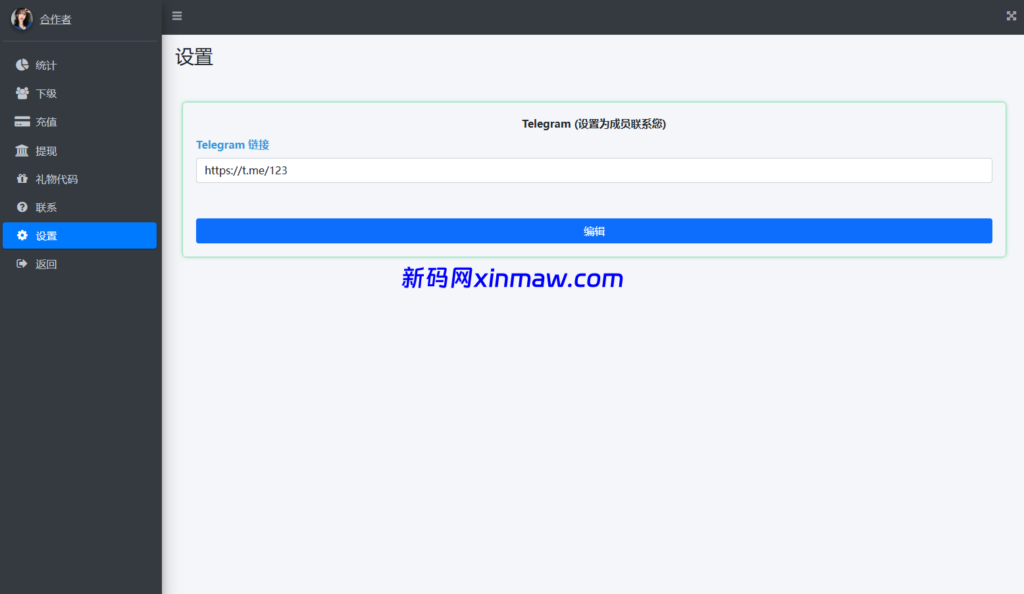
Task: Toggle the sidebar with the hamburger icon
Action: pos(177,16)
